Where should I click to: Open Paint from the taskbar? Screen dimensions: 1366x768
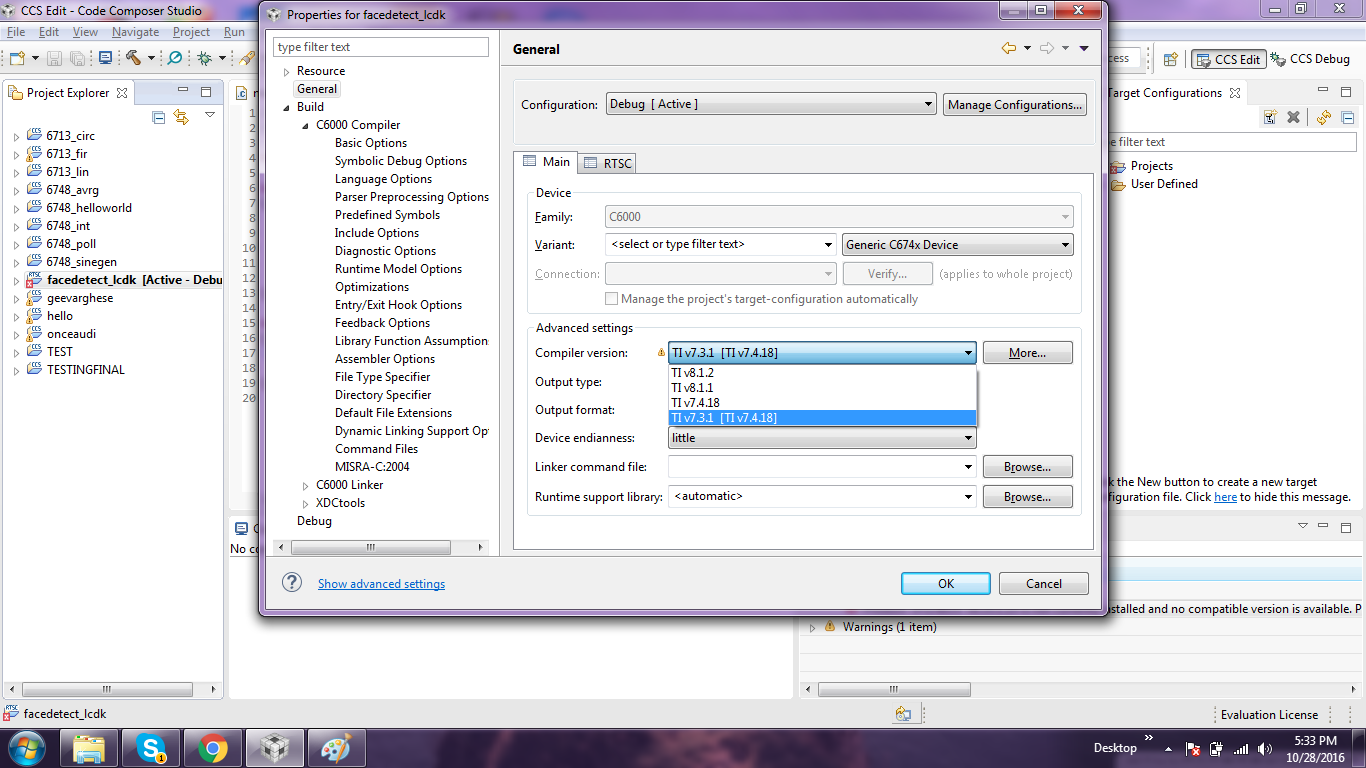[335, 747]
